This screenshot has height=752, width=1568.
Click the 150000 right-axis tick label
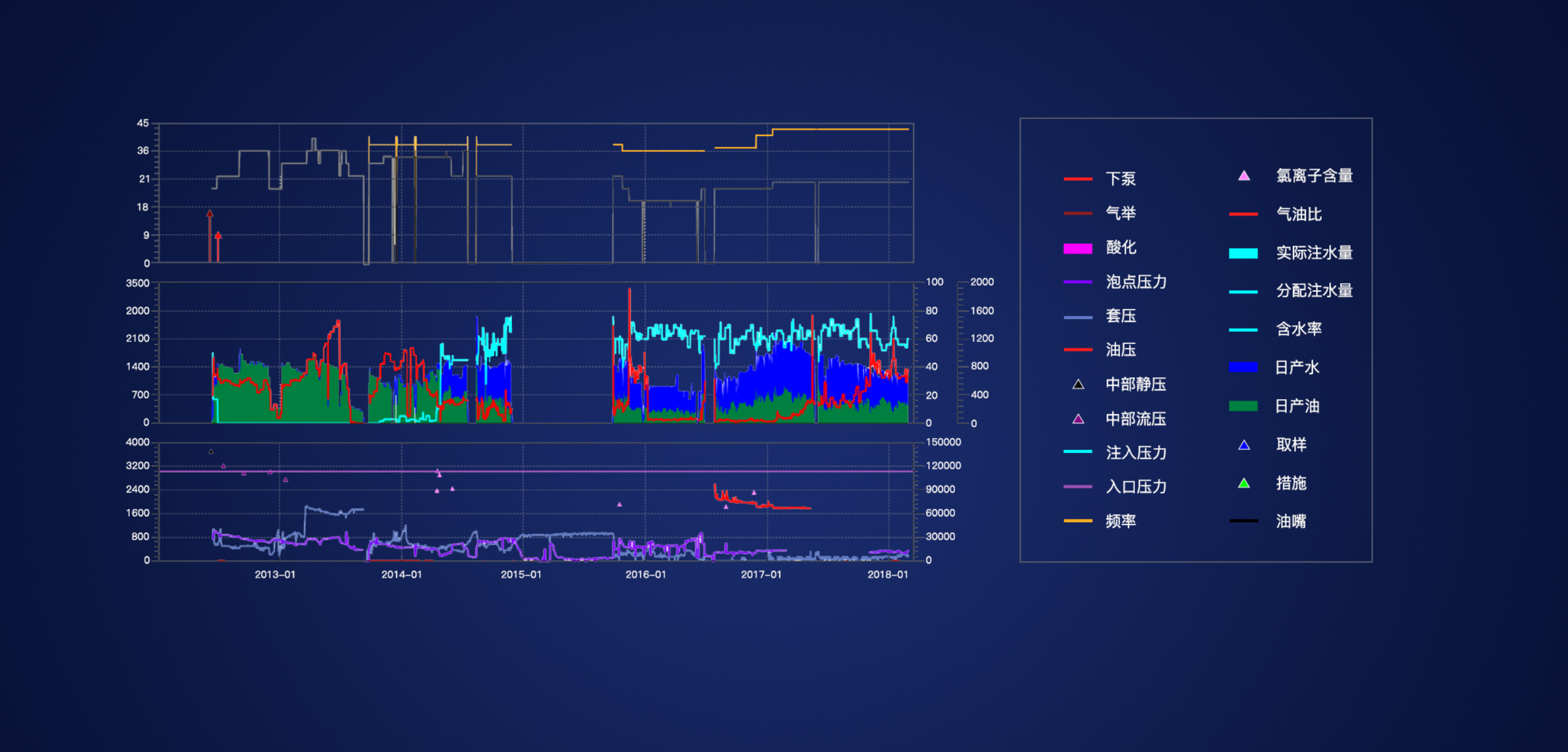(943, 442)
